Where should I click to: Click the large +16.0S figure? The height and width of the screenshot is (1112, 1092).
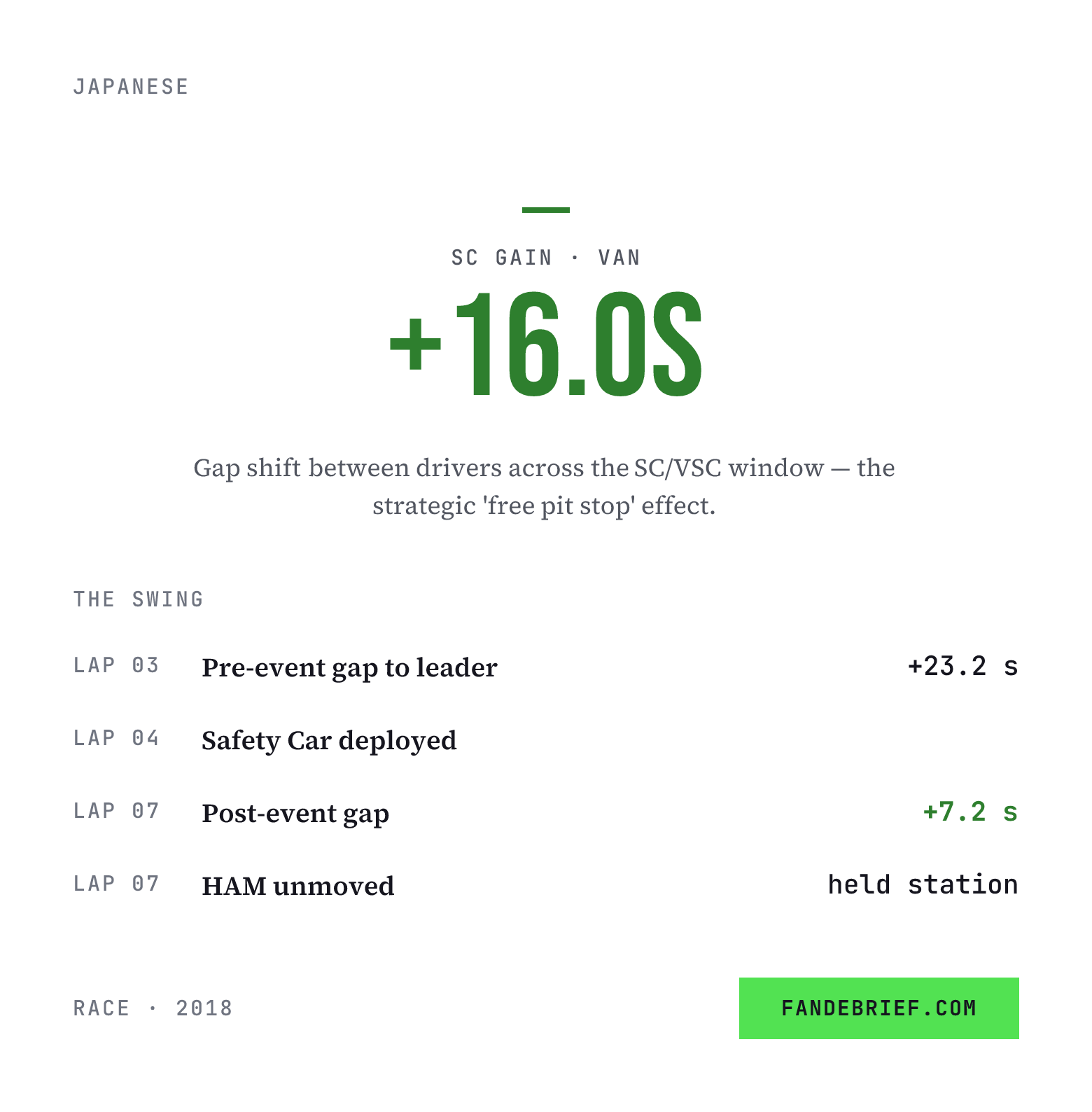pos(546,344)
